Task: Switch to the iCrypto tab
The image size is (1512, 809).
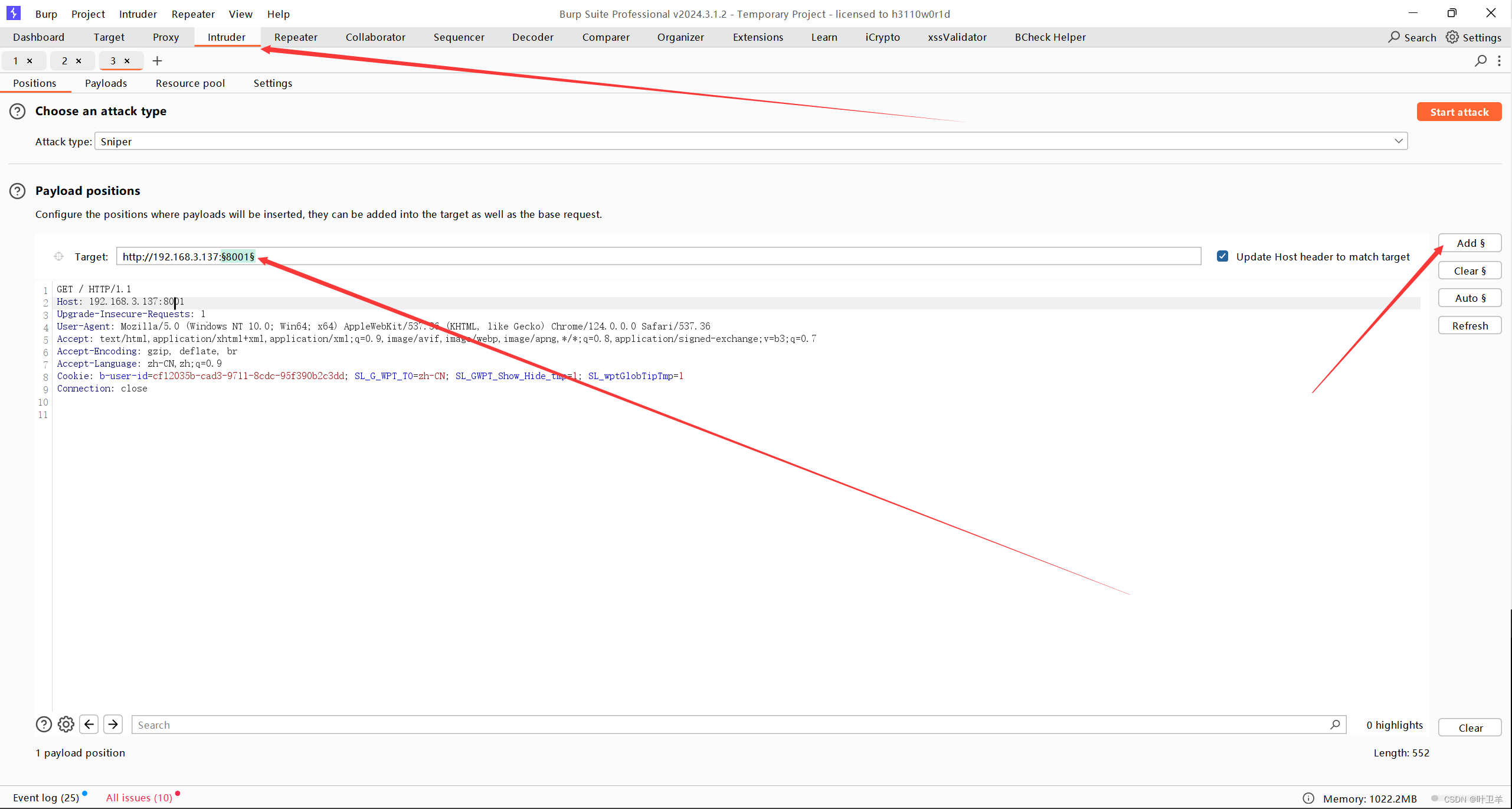Action: [x=882, y=37]
